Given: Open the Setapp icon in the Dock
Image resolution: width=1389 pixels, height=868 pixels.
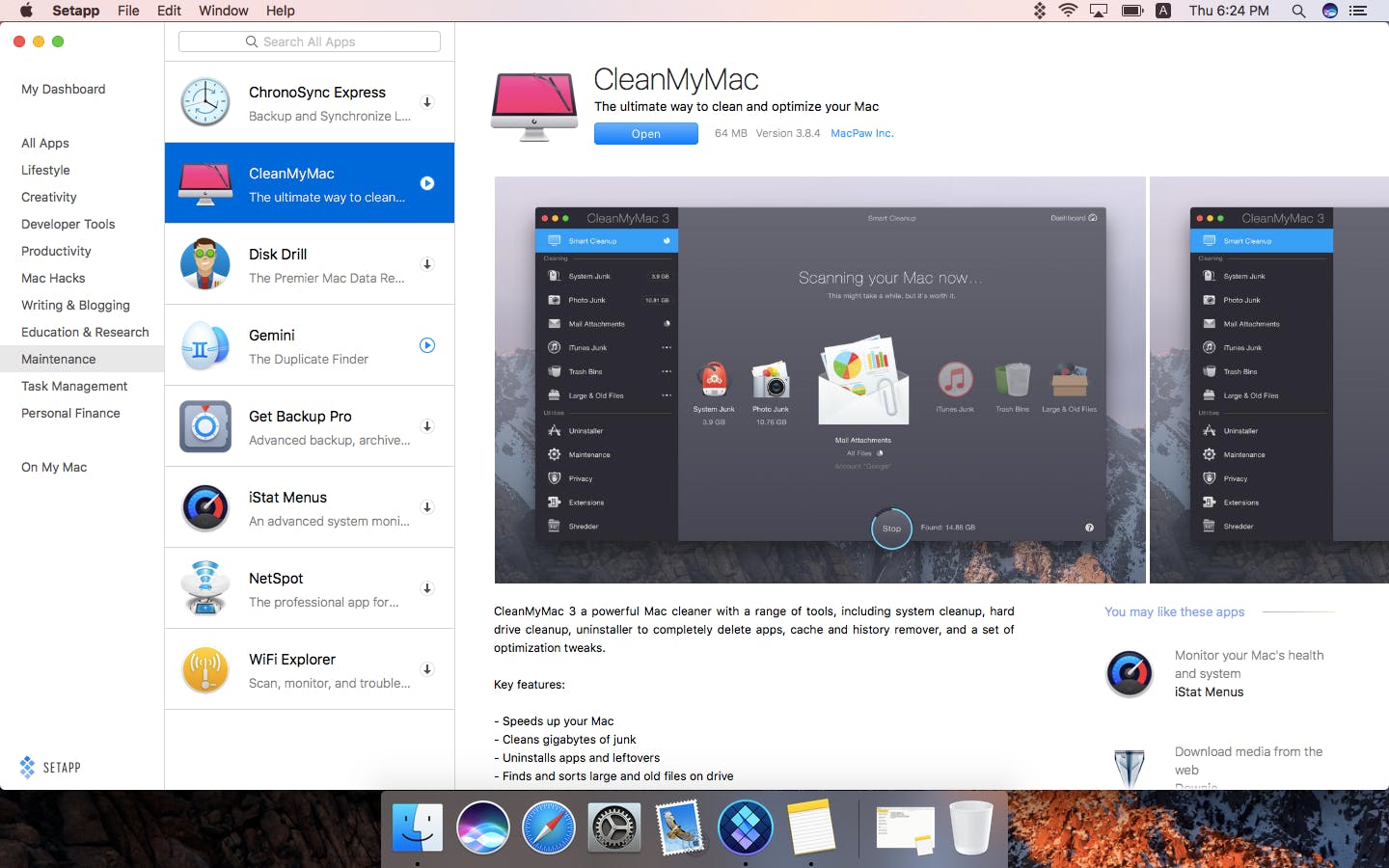Looking at the screenshot, I should pos(745,827).
